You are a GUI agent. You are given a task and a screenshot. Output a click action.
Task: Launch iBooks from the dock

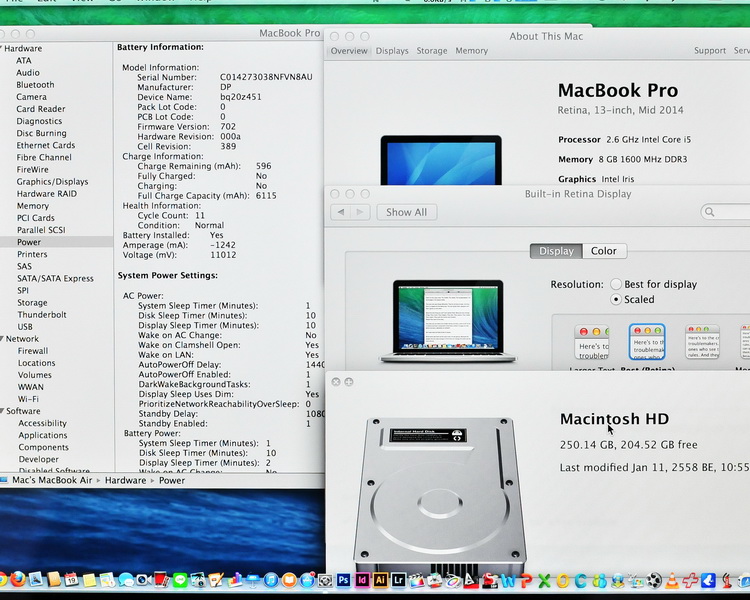(x=289, y=580)
